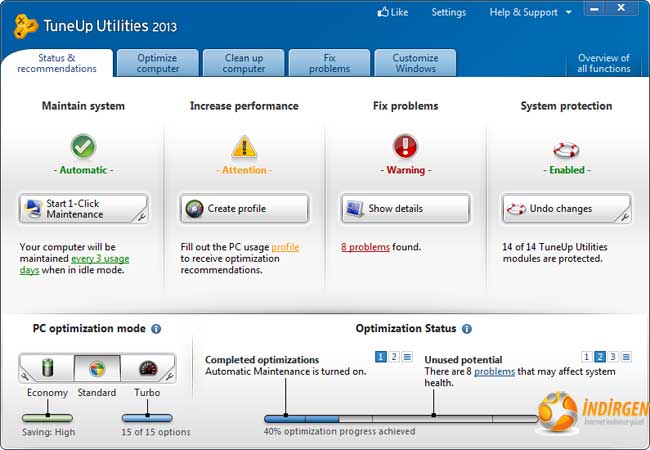Click the '- Enabled -' status text
This screenshot has height=450, width=650.
pos(567,170)
